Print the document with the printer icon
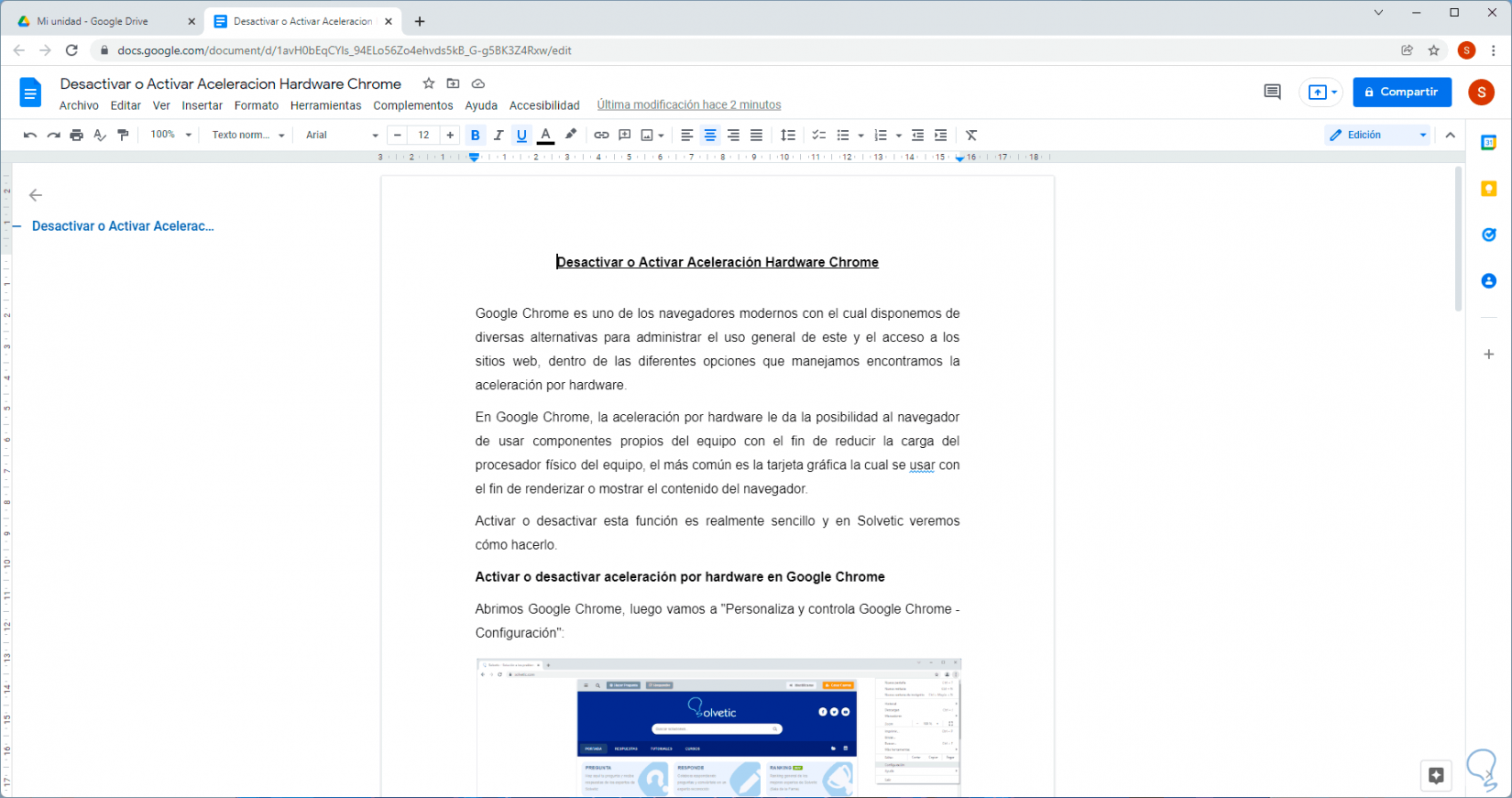This screenshot has width=1512, height=798. pos(77,136)
